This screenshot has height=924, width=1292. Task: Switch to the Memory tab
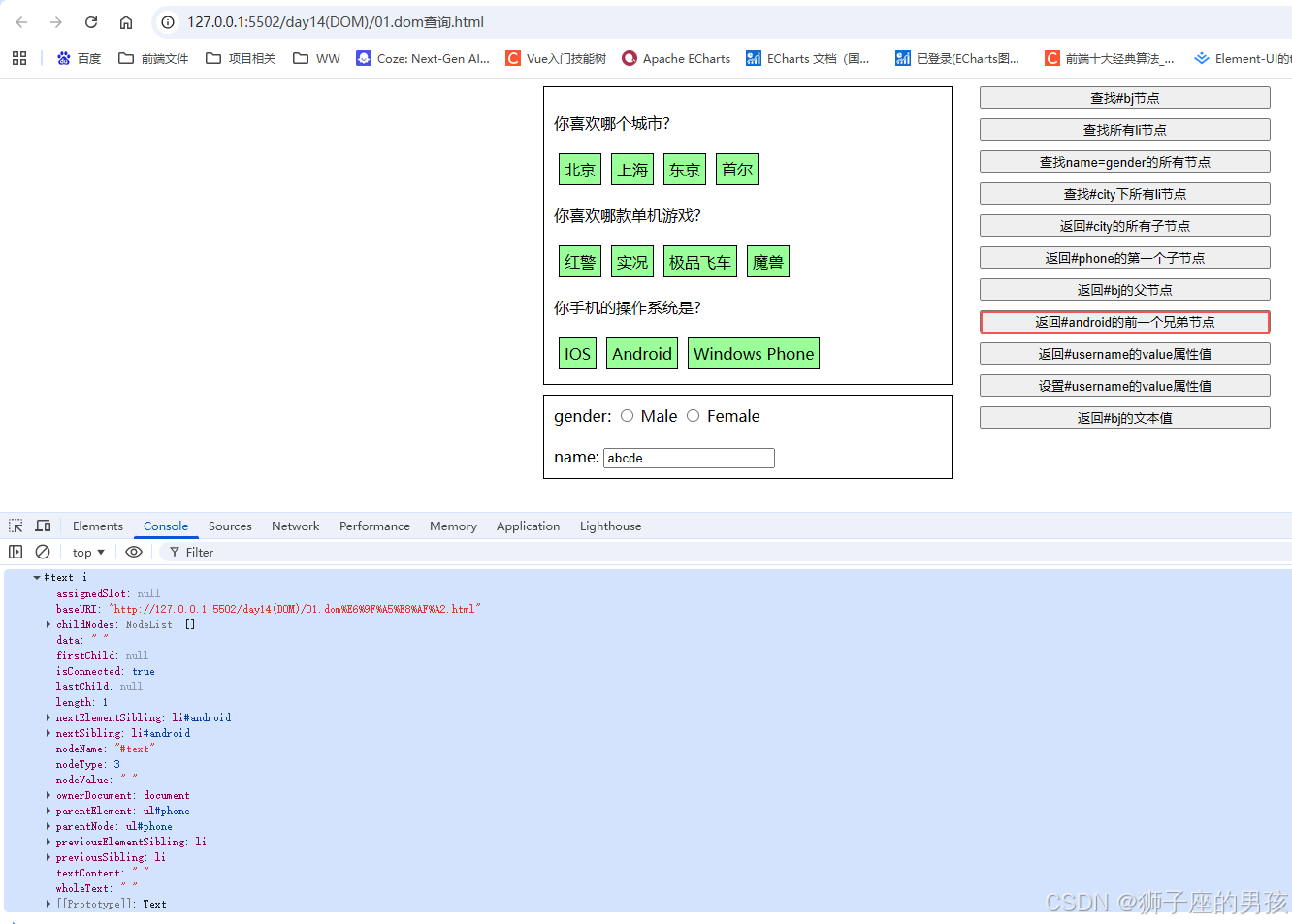(453, 526)
